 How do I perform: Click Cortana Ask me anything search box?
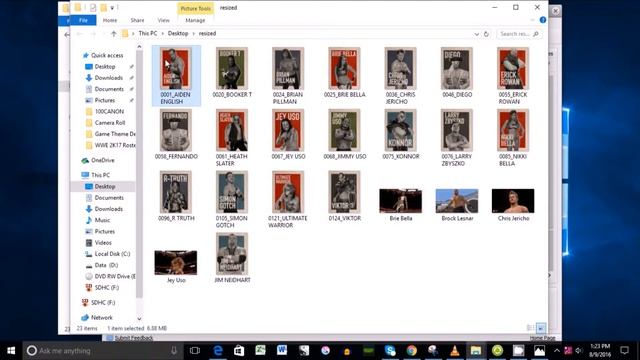pos(102,350)
